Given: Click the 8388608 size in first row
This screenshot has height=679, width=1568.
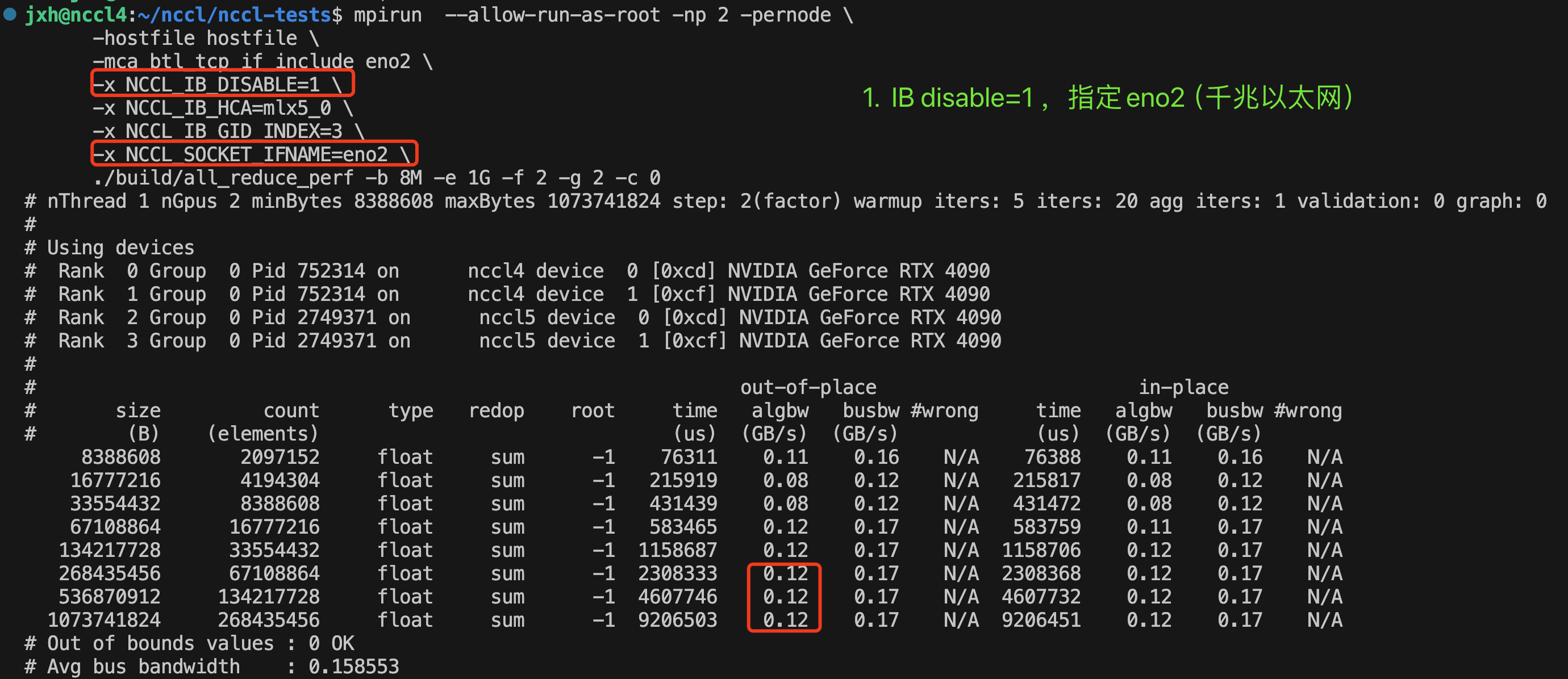Looking at the screenshot, I should (121, 457).
